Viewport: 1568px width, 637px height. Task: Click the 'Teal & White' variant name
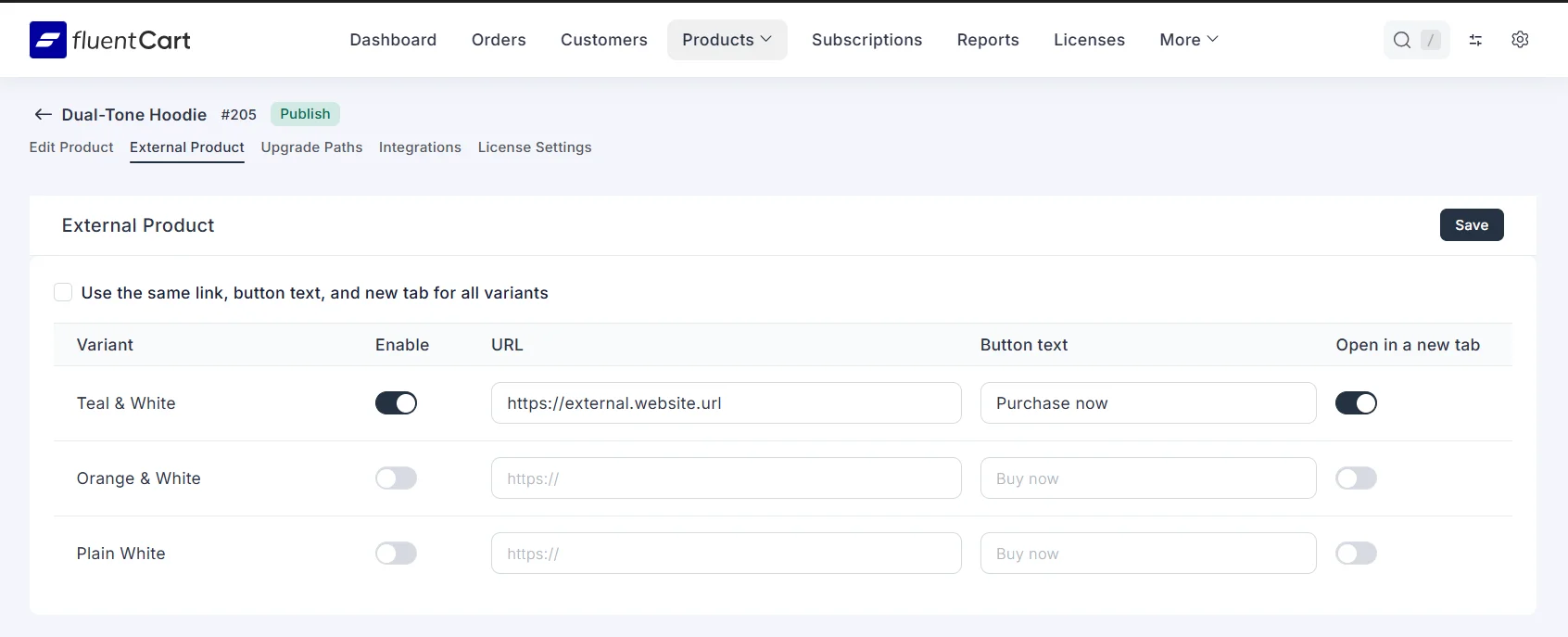126,403
